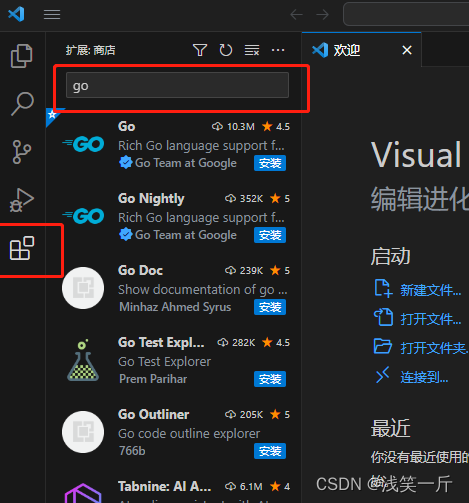
Task: Install the Go Doc extension
Action: tap(270, 307)
